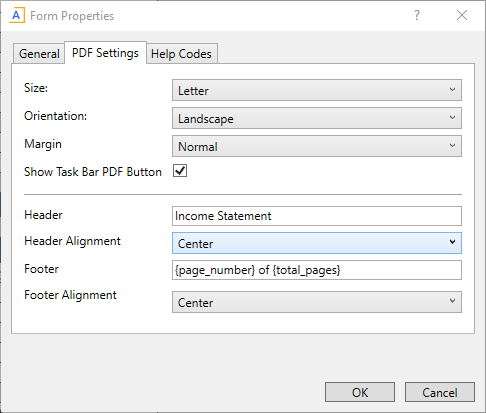Click the question mark help icon
This screenshot has width=486, height=413.
417,15
